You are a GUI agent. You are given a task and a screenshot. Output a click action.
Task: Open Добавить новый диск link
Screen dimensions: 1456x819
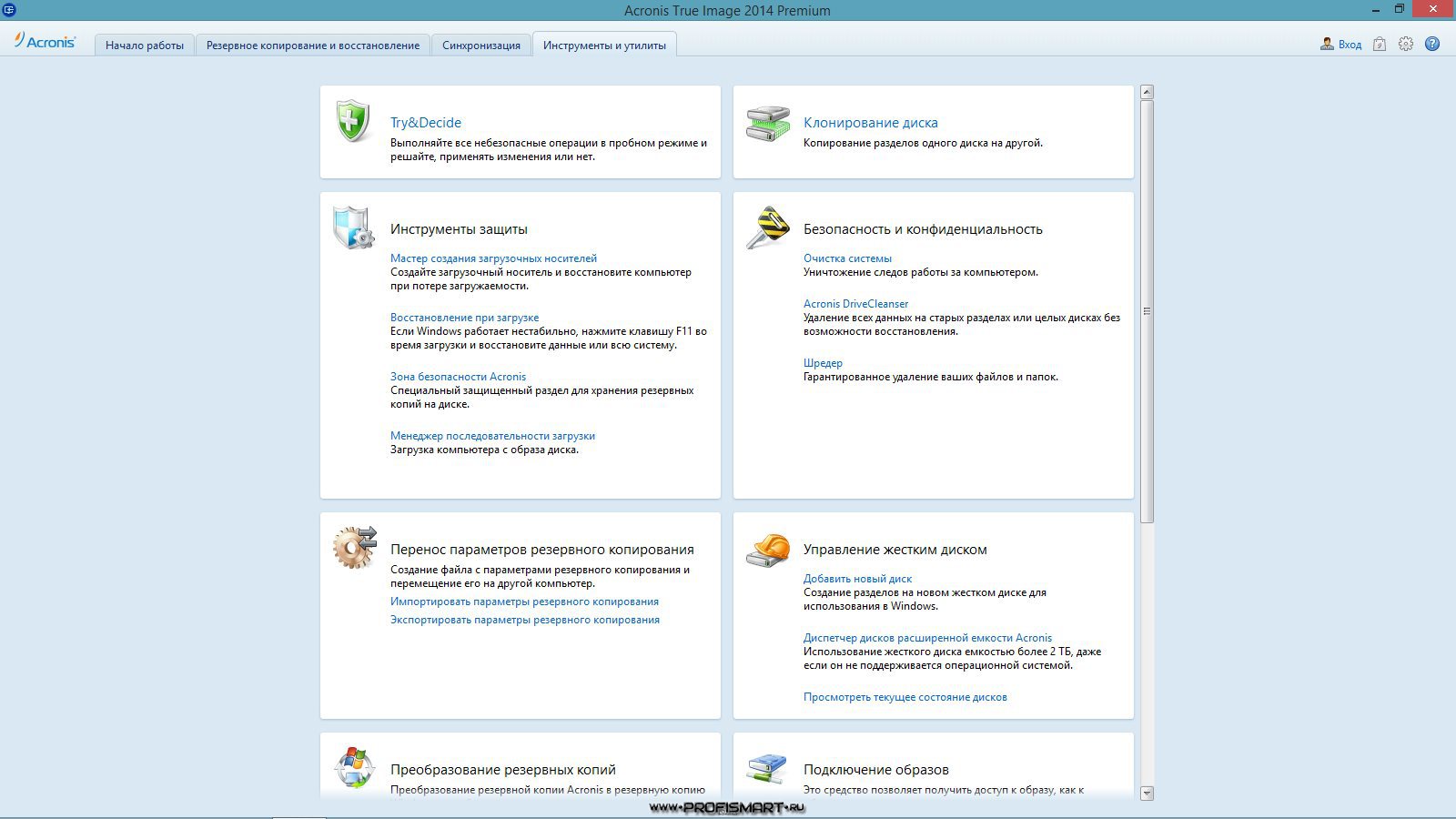pyautogui.click(x=857, y=579)
